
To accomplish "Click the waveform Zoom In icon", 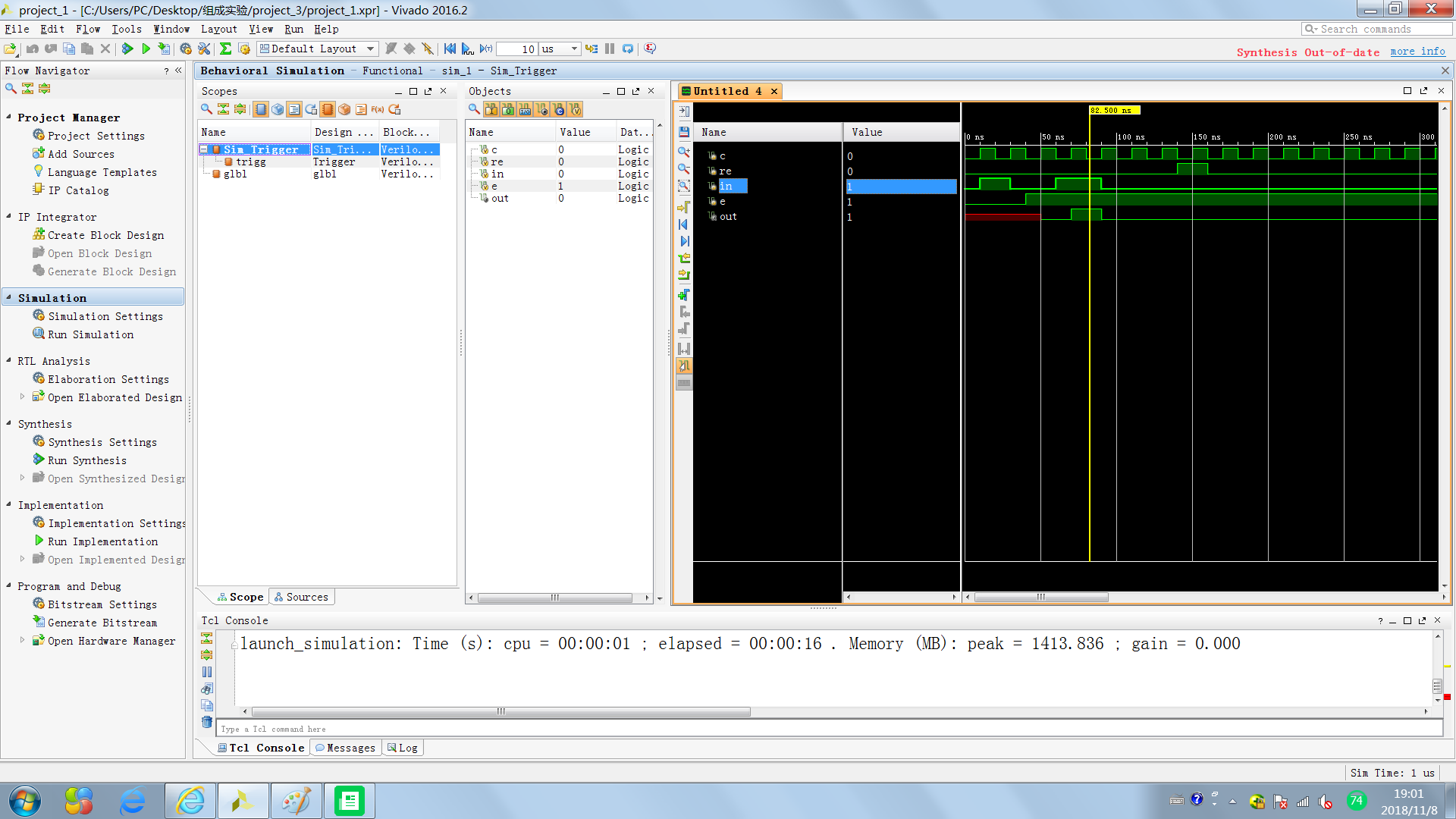I will point(684,151).
